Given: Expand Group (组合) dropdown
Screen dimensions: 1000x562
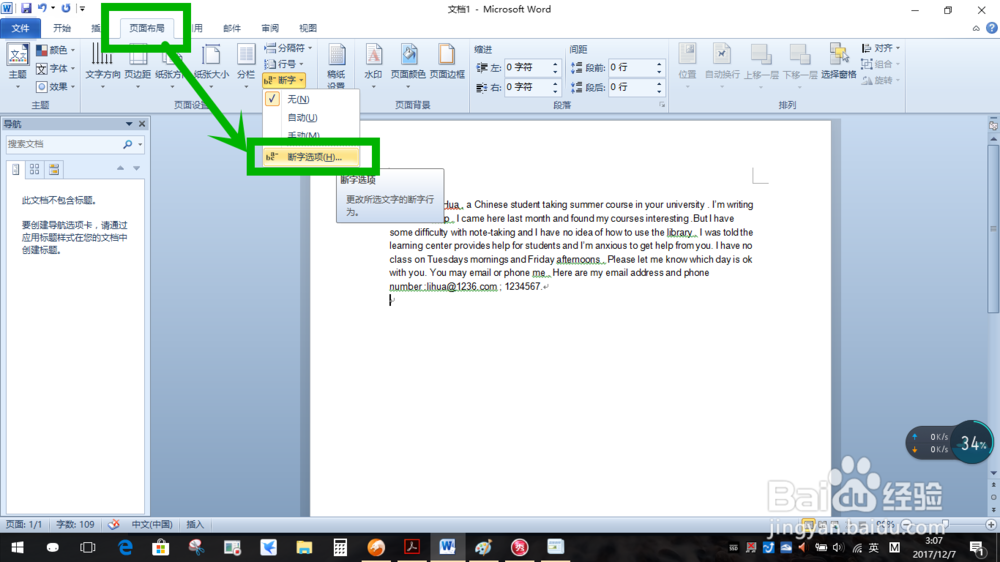Looking at the screenshot, I should [880, 64].
